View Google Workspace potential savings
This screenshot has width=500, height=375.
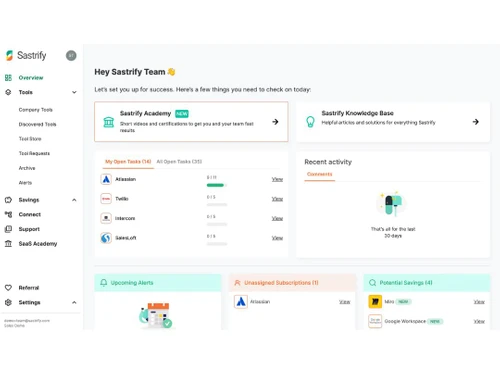(479, 321)
